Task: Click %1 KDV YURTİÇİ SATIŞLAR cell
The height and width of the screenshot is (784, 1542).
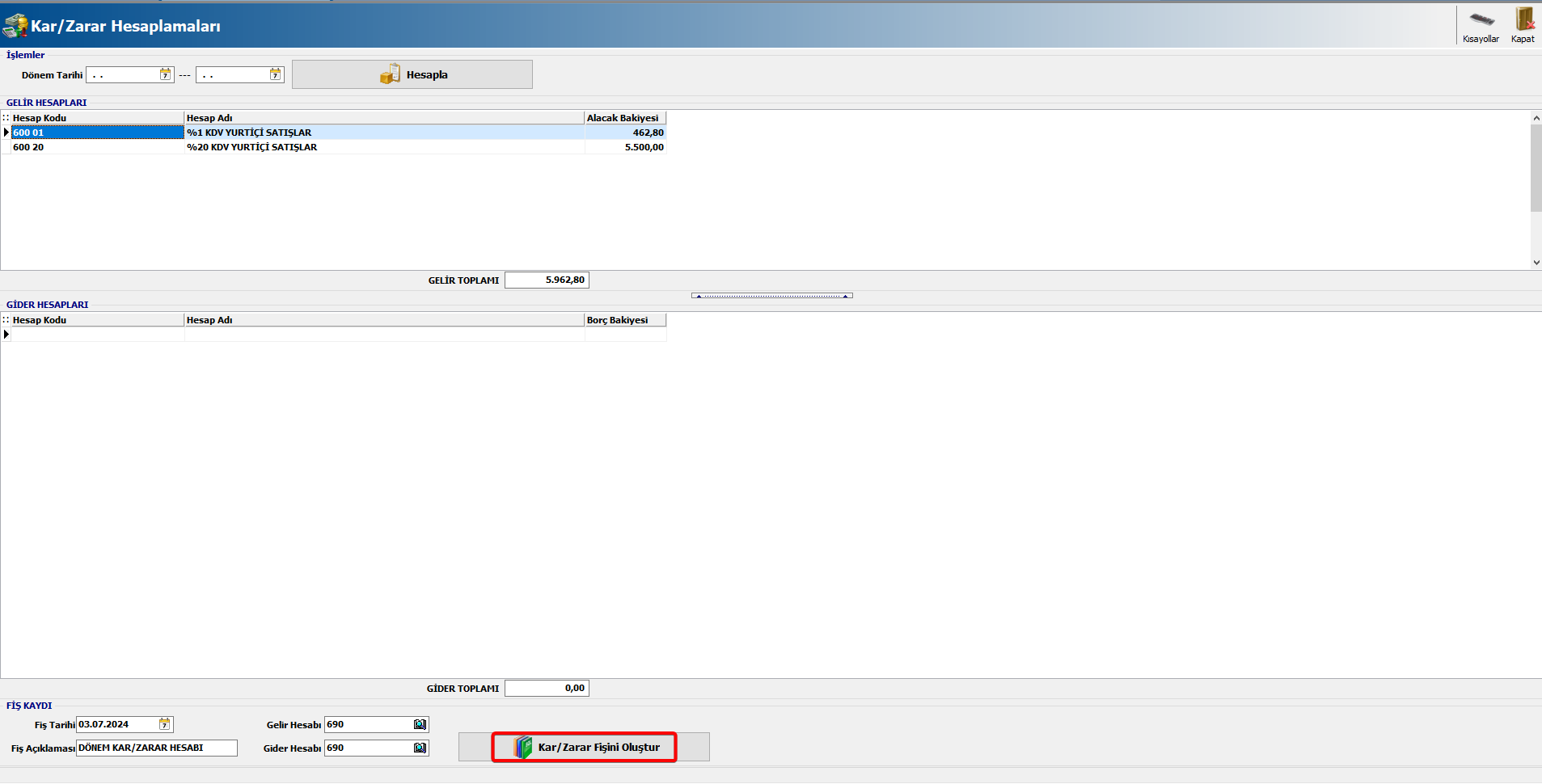Action: [384, 133]
